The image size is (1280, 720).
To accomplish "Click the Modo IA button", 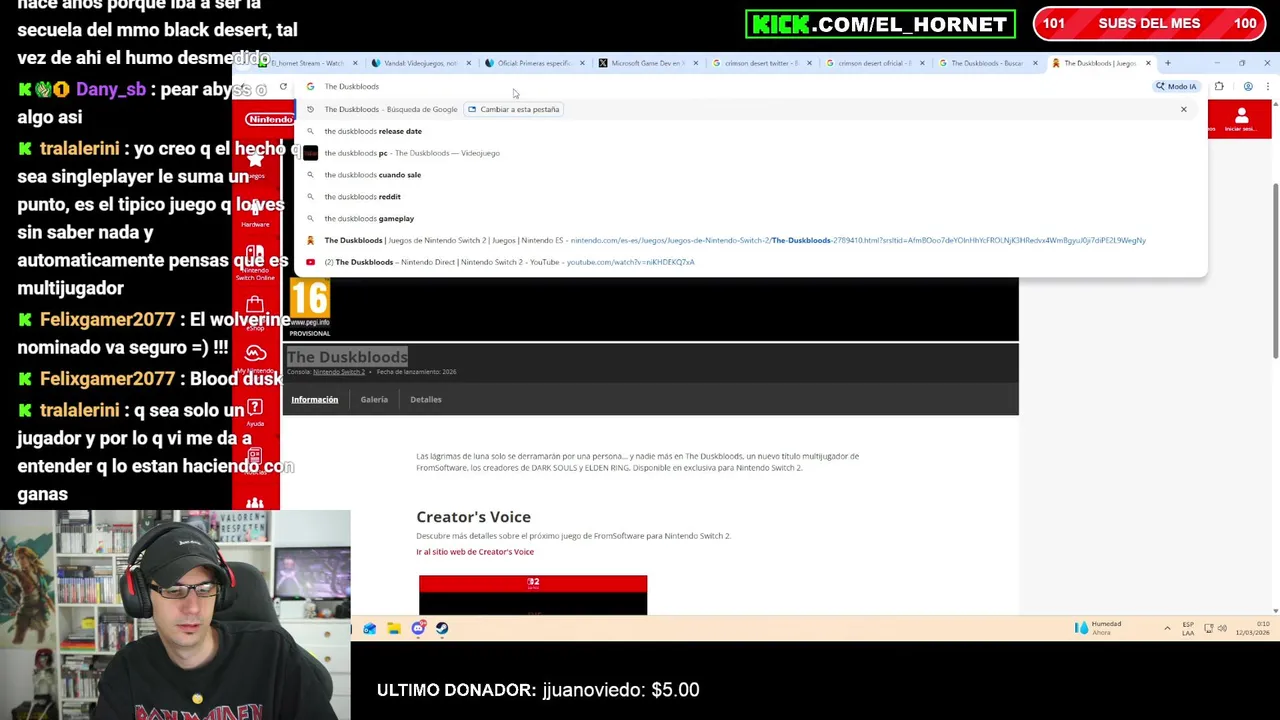I will pos(1176,87).
